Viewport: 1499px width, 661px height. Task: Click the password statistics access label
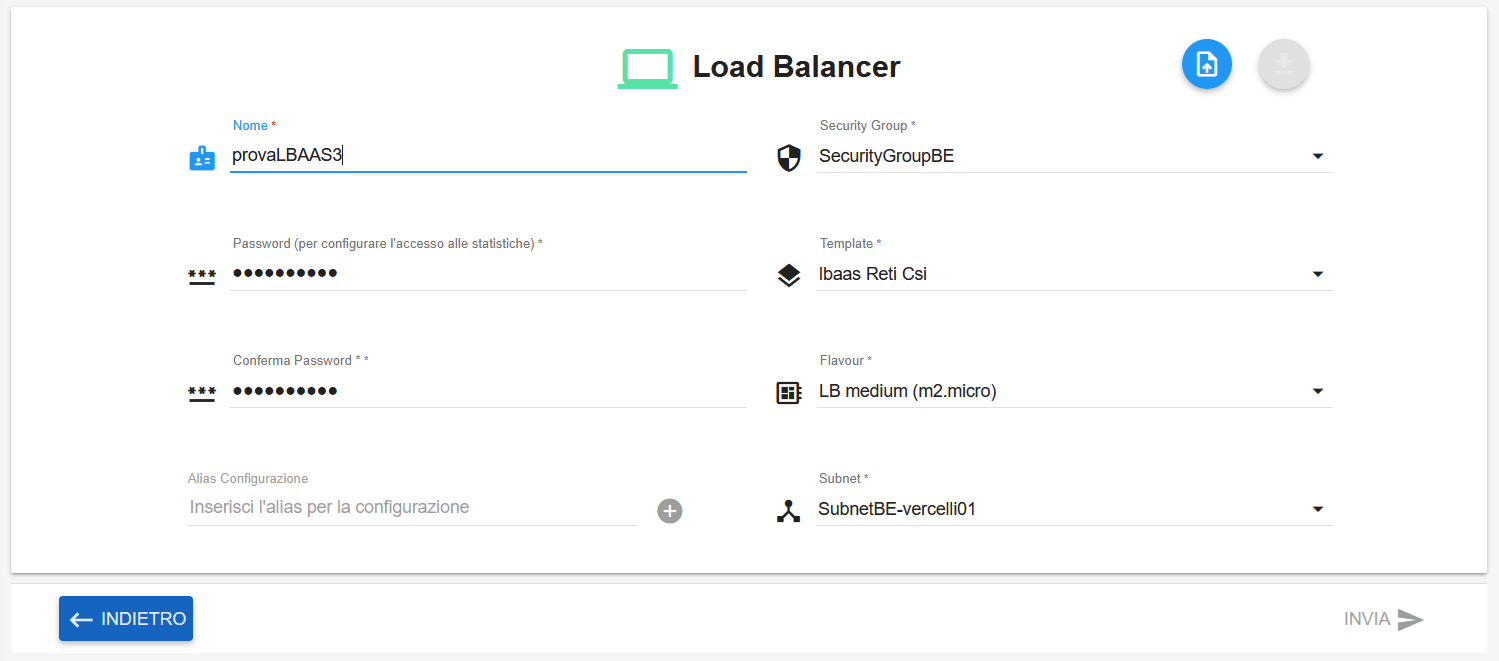[x=387, y=244]
